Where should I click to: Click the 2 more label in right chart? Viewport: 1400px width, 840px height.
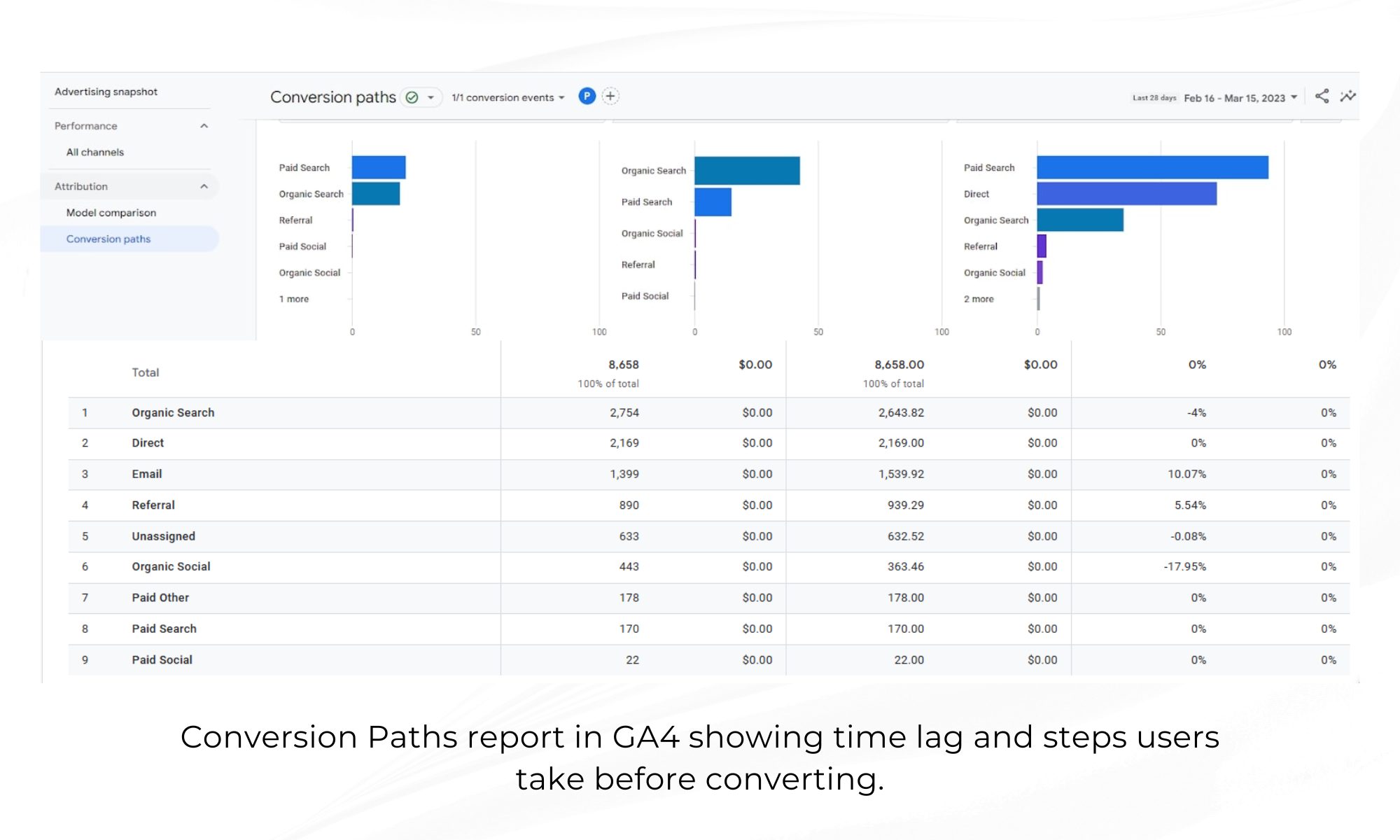pyautogui.click(x=978, y=299)
